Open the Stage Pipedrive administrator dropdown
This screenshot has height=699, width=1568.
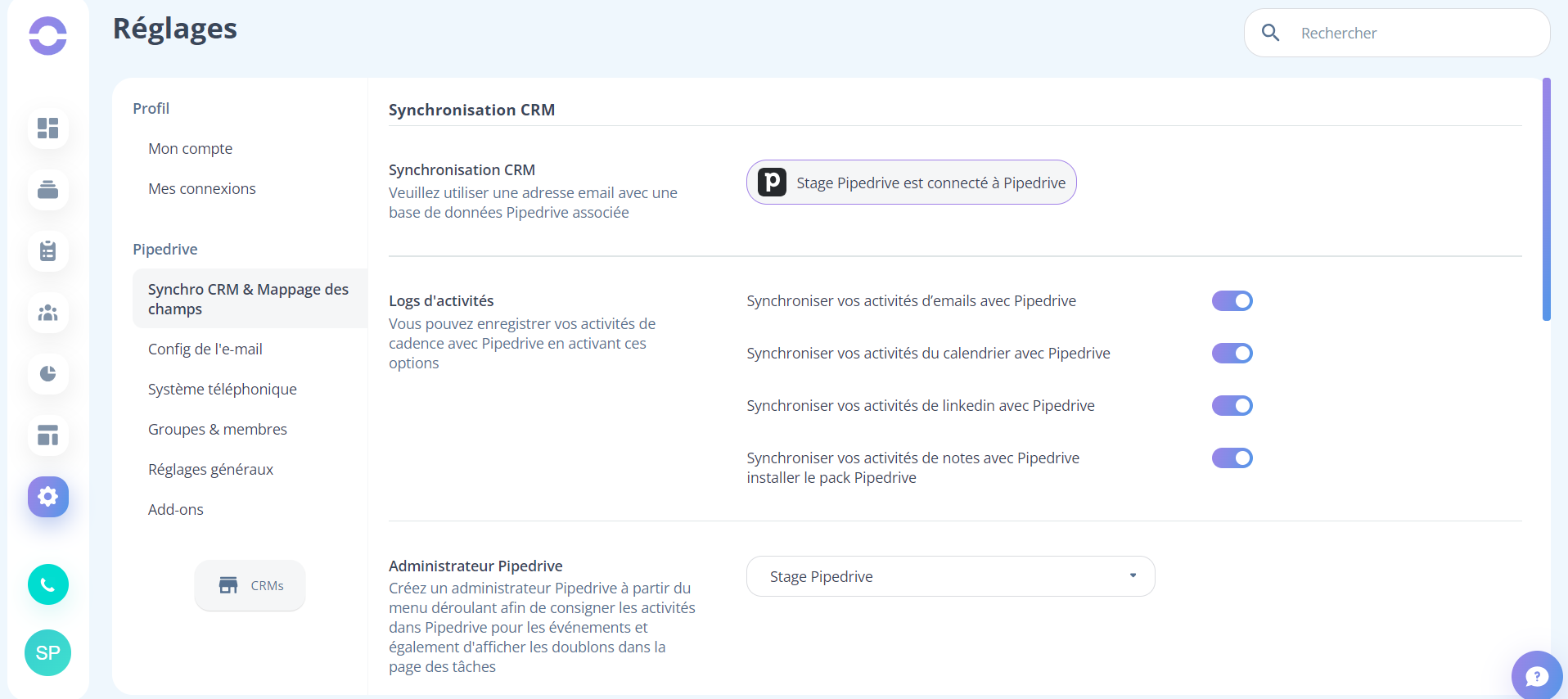coord(950,576)
